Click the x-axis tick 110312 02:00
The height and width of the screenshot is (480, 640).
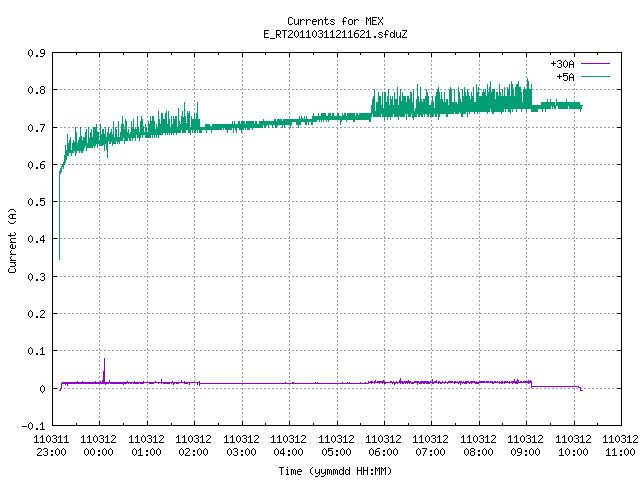(x=193, y=446)
